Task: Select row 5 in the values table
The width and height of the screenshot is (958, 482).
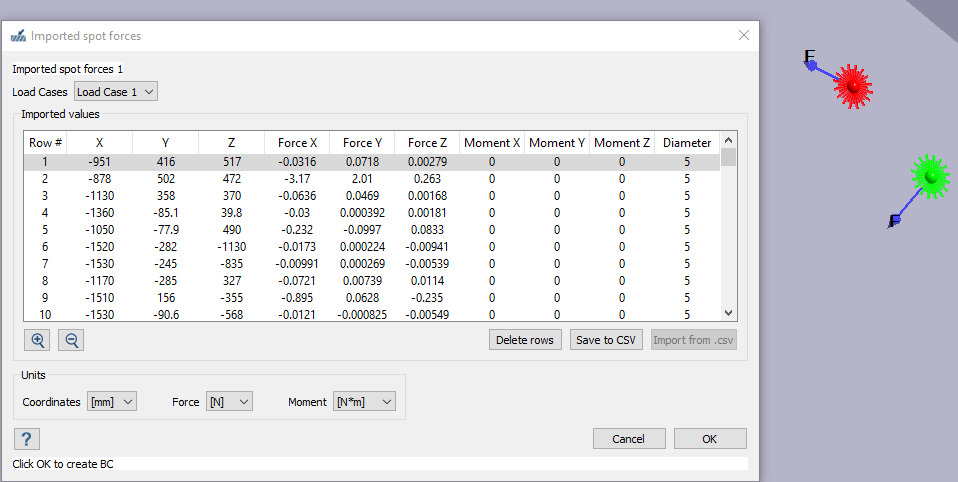Action: pos(45,229)
